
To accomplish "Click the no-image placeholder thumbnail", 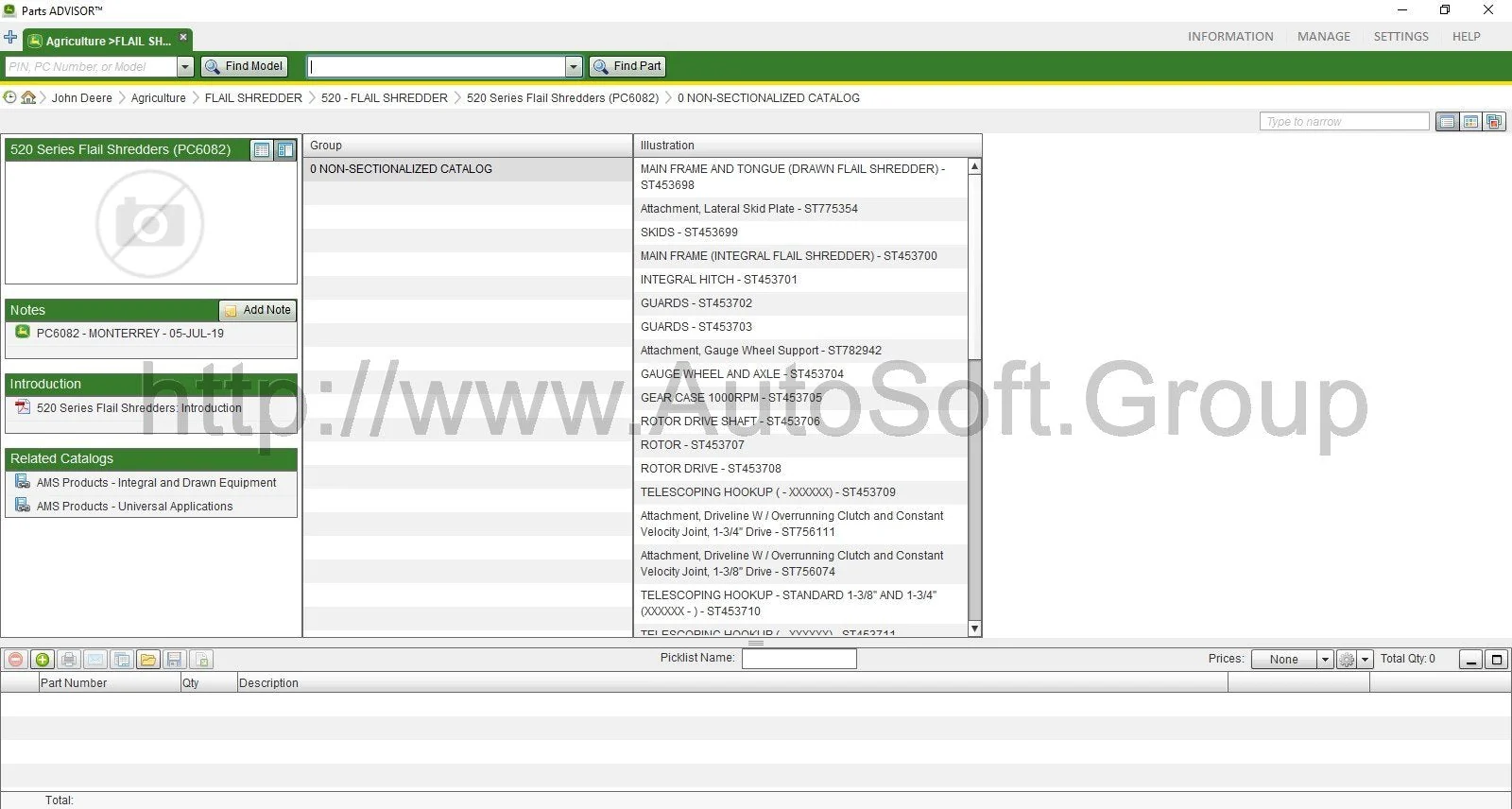I will click(150, 224).
